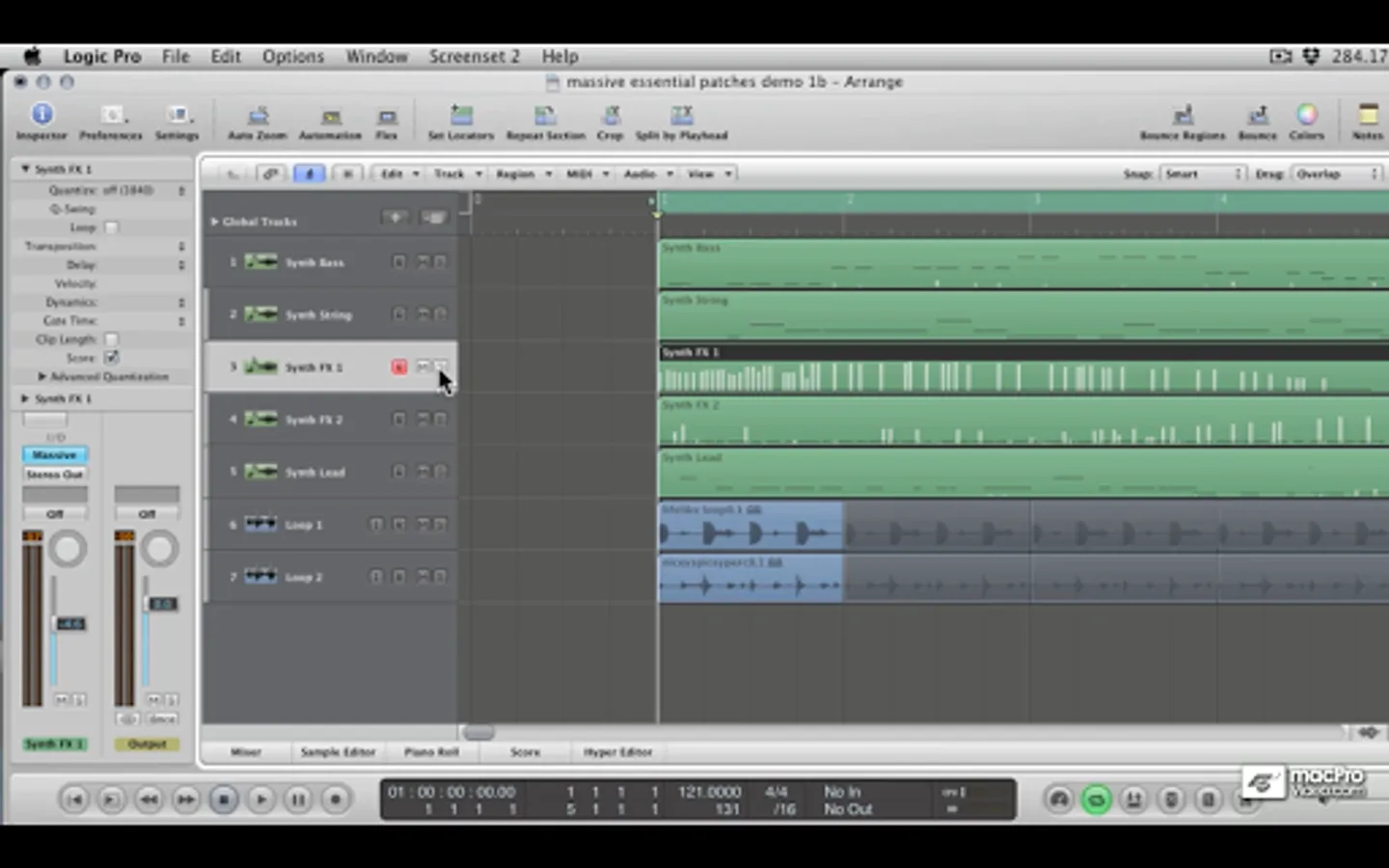Open the Drag mode Overlap dropdown
This screenshot has height=868, width=1389.
[1336, 175]
